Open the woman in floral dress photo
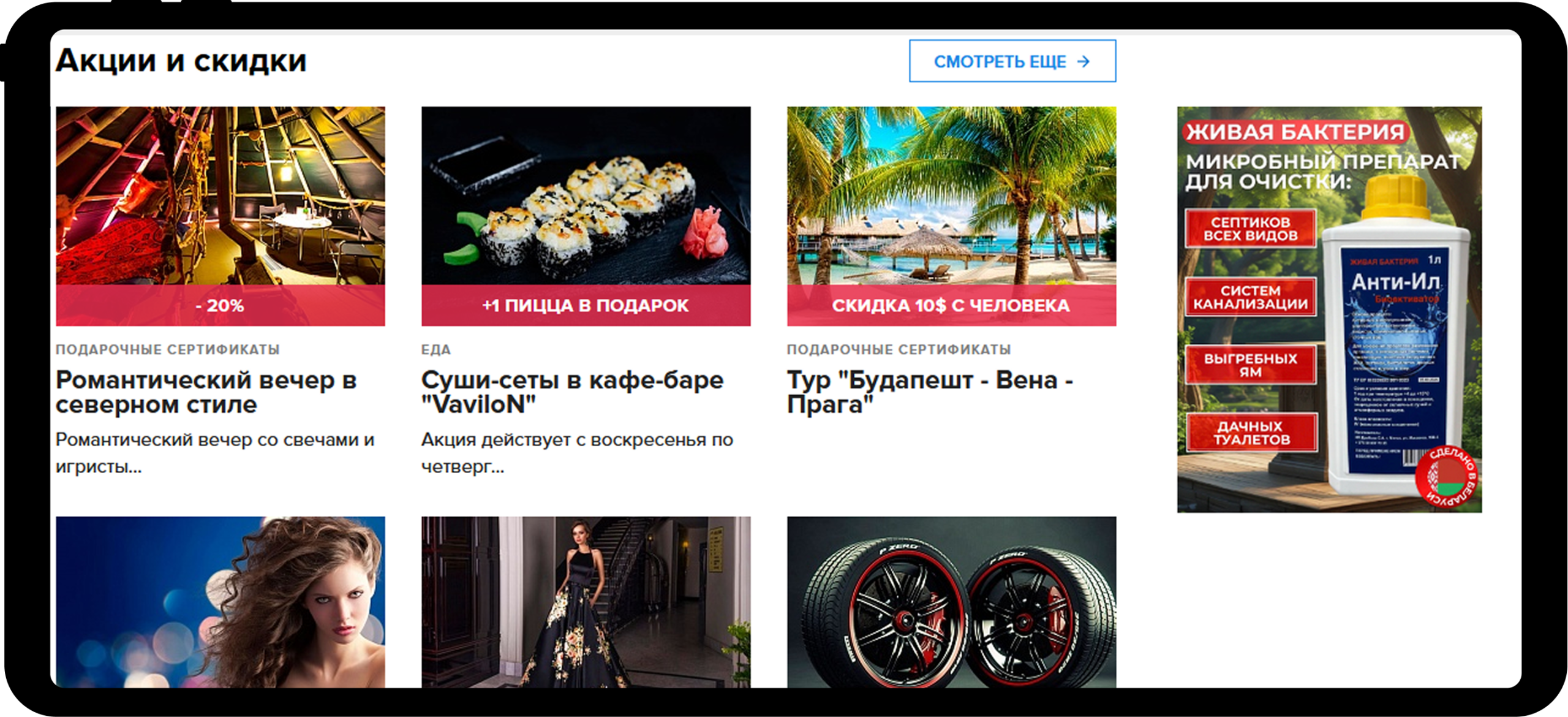Screen dimensions: 1568x717 (586, 602)
